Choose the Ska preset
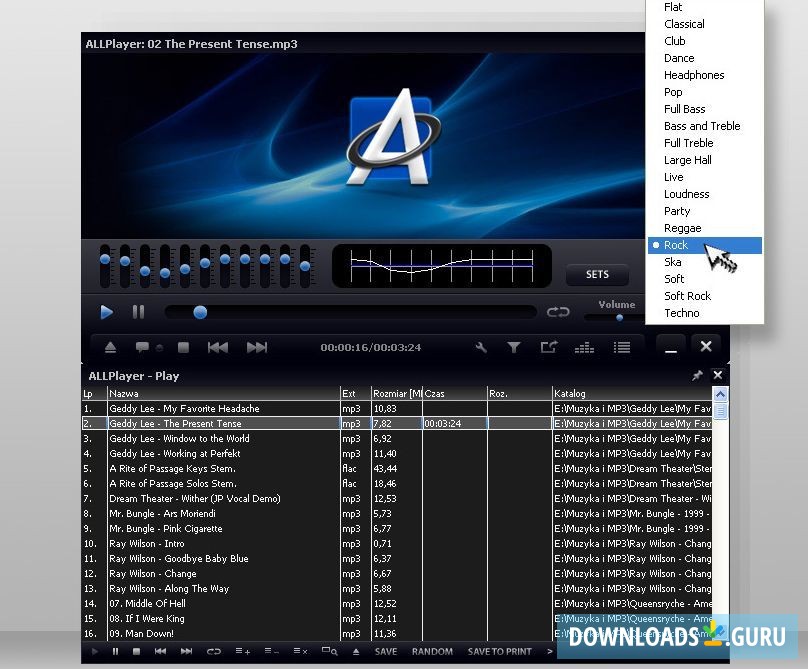Screen dimensions: 808x669 (x=704, y=262)
